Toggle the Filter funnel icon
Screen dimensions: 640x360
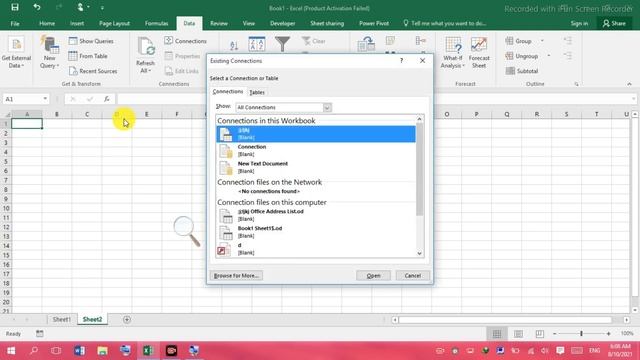pyautogui.click(x=282, y=44)
